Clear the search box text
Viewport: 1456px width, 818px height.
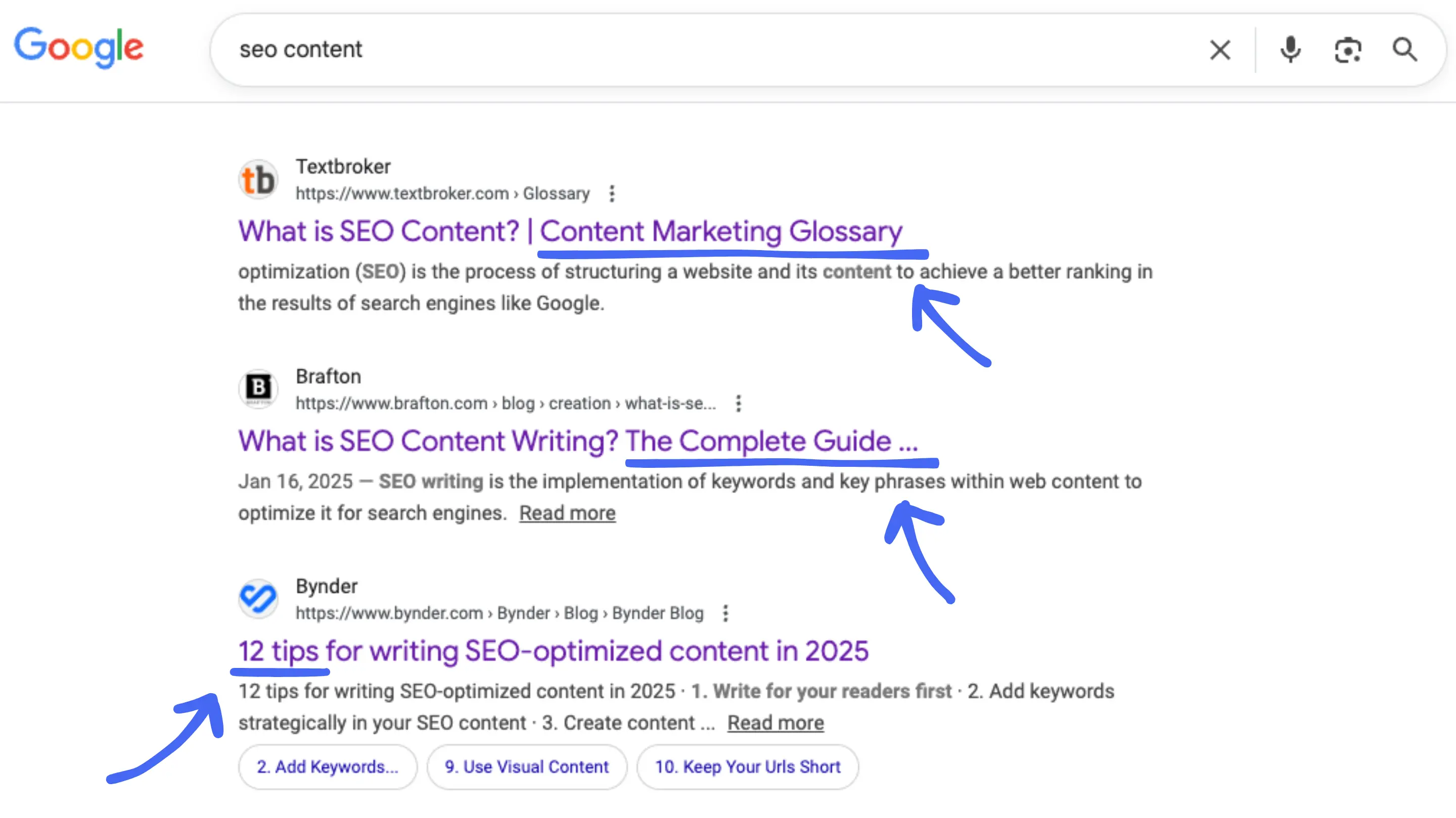pyautogui.click(x=1220, y=50)
